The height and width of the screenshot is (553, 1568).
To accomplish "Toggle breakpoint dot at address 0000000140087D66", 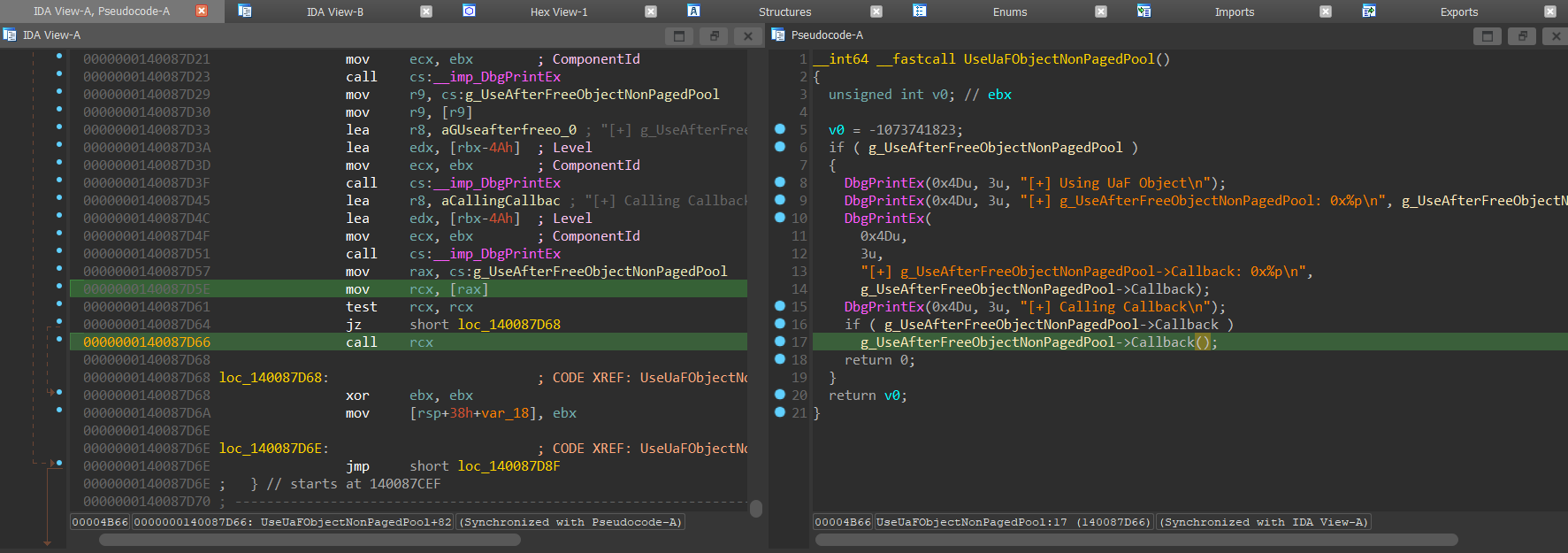I will point(59,339).
